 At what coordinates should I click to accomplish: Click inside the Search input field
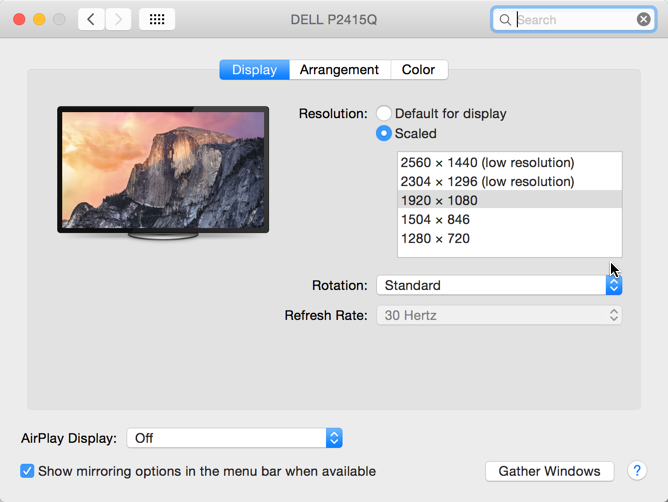point(575,19)
